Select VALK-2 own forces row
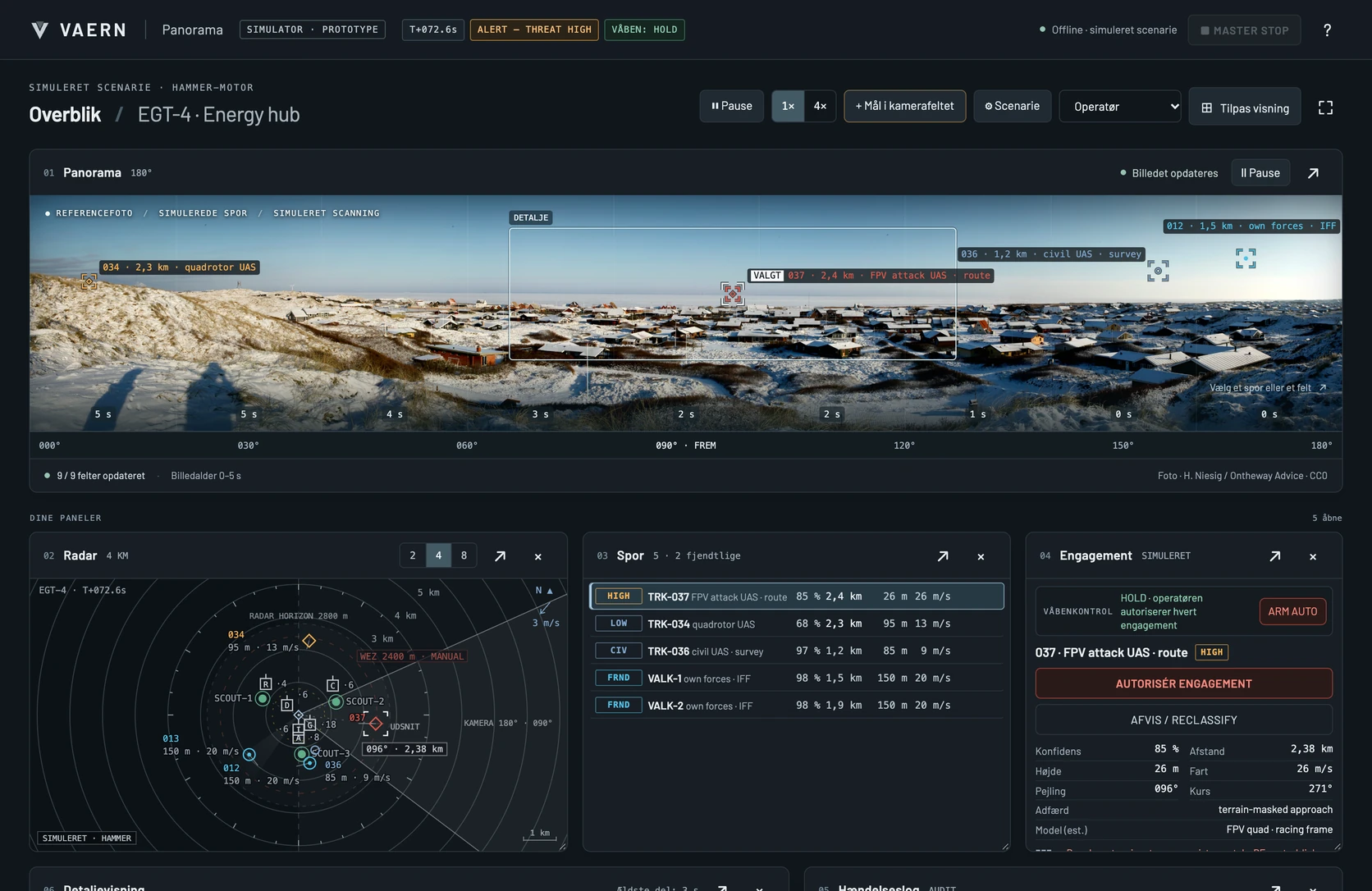The height and width of the screenshot is (891, 1372). pos(797,705)
